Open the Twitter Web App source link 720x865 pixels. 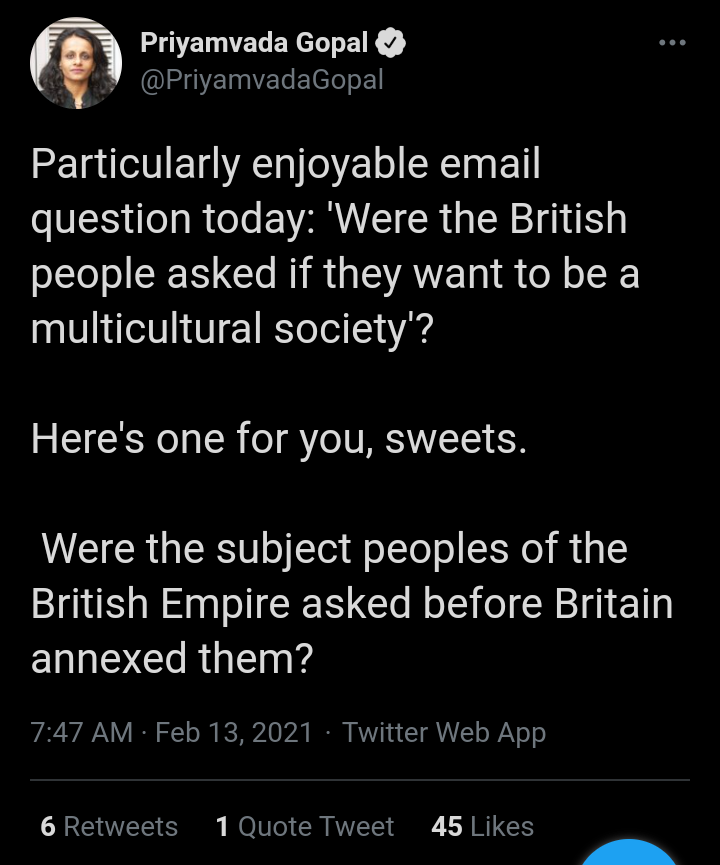click(444, 732)
